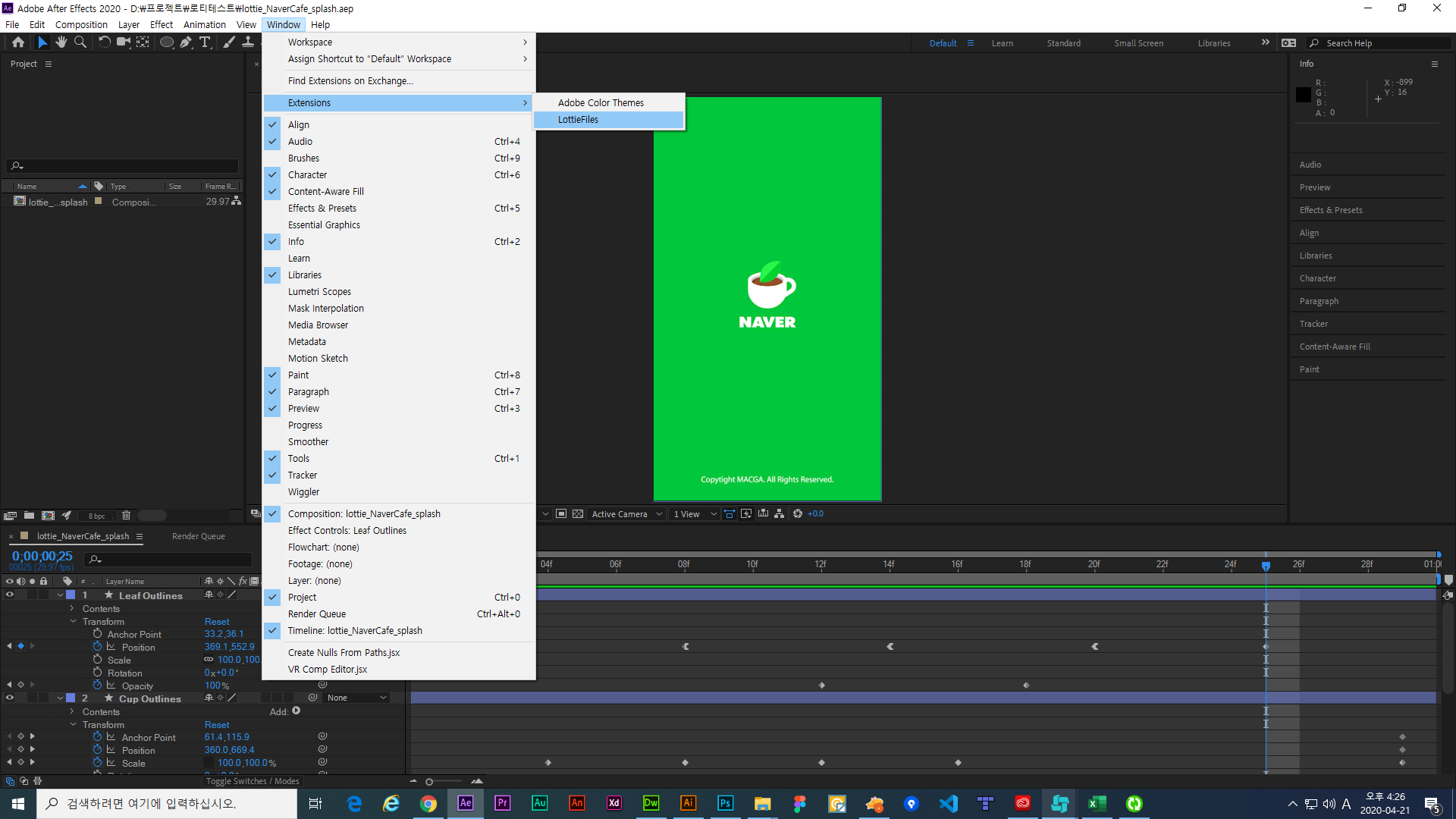Image resolution: width=1456 pixels, height=819 pixels.
Task: Select the Hand tool
Action: (61, 42)
